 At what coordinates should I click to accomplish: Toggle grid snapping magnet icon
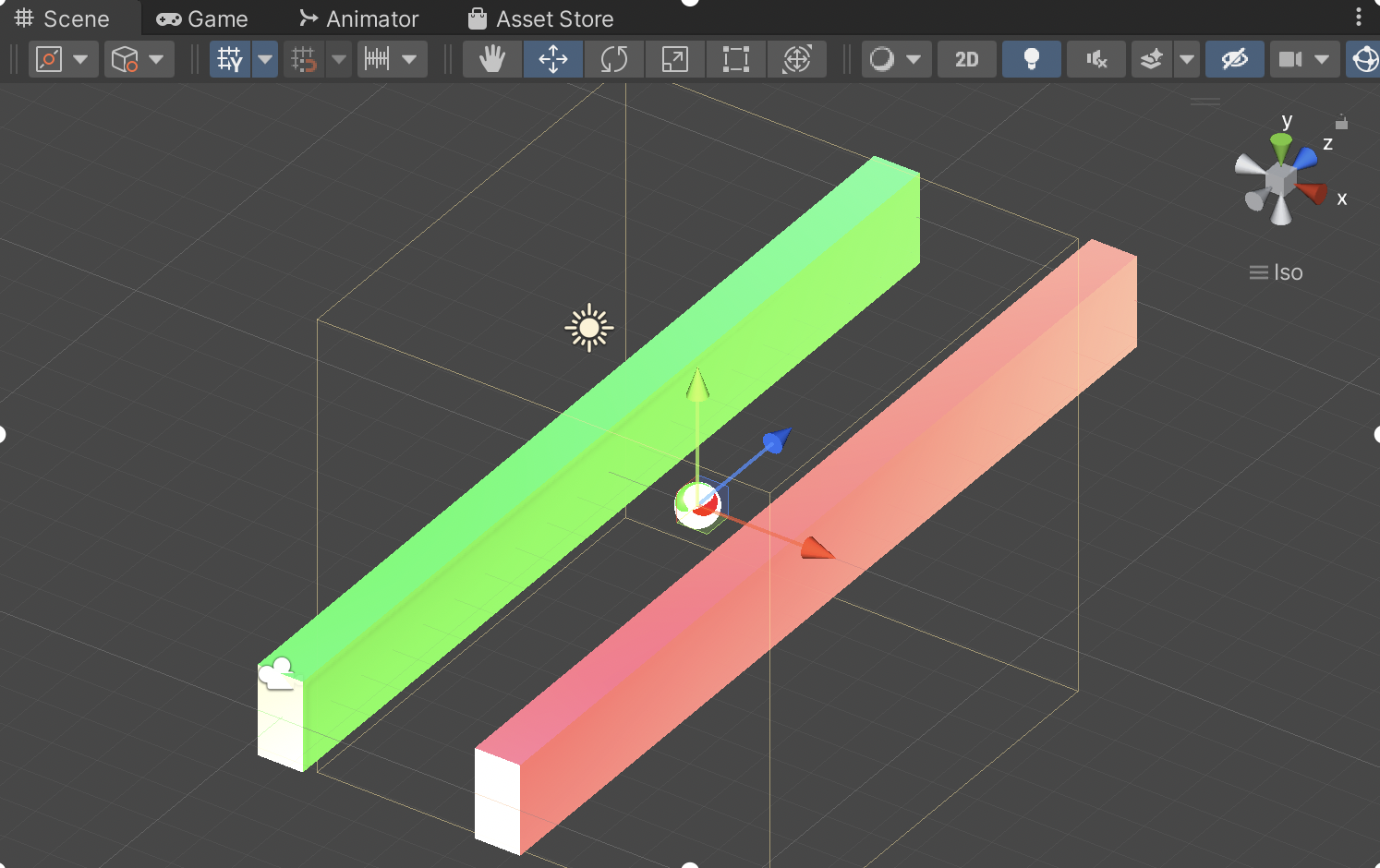pyautogui.click(x=304, y=60)
